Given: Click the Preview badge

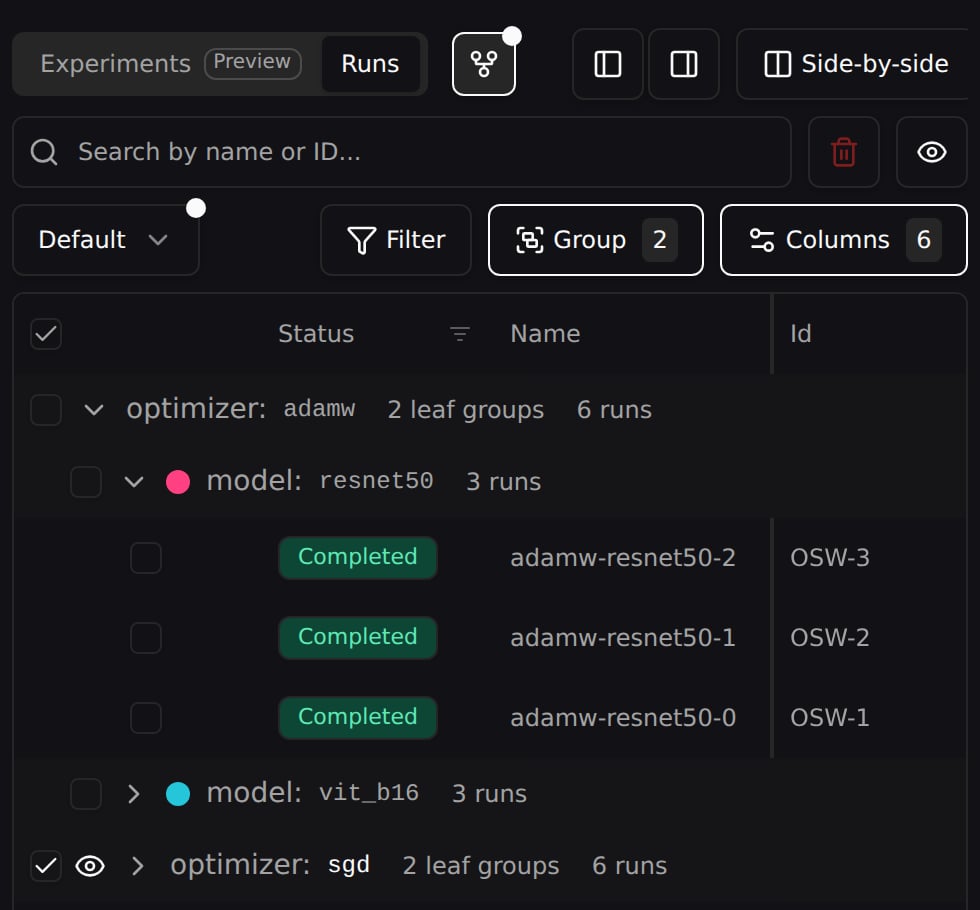Looking at the screenshot, I should [x=252, y=62].
